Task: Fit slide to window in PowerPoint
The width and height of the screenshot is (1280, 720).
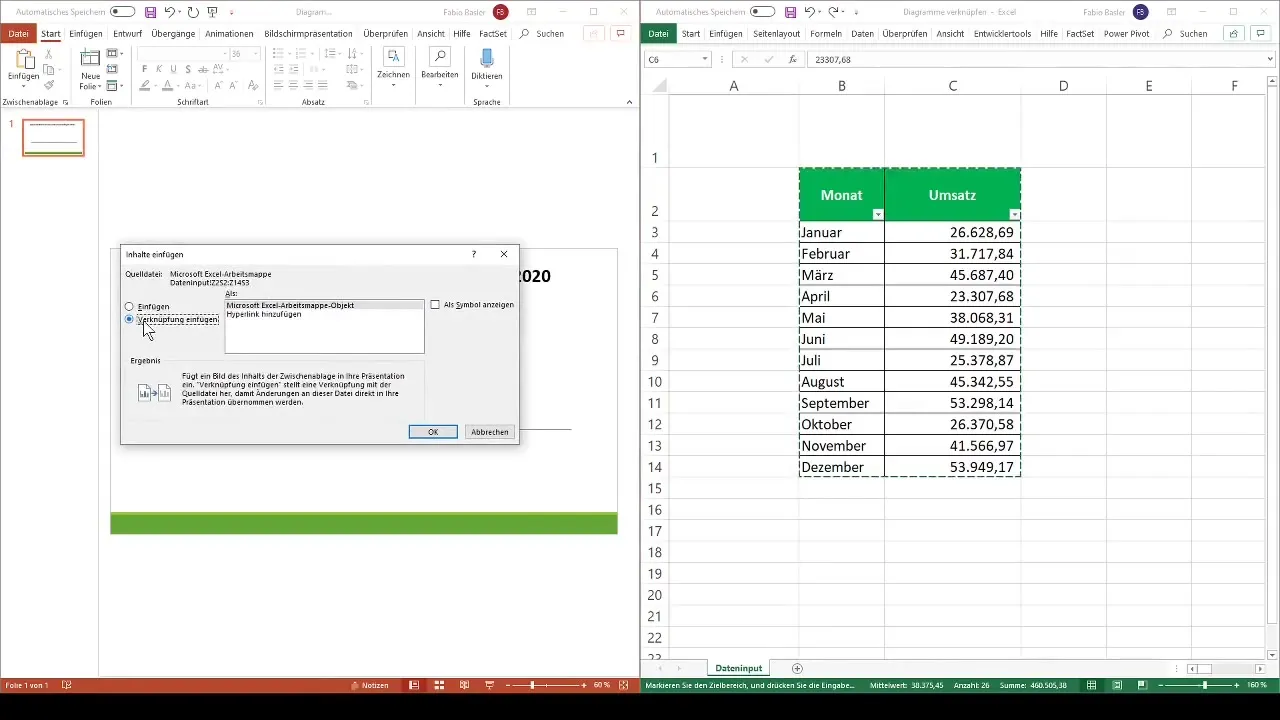Action: click(x=624, y=685)
